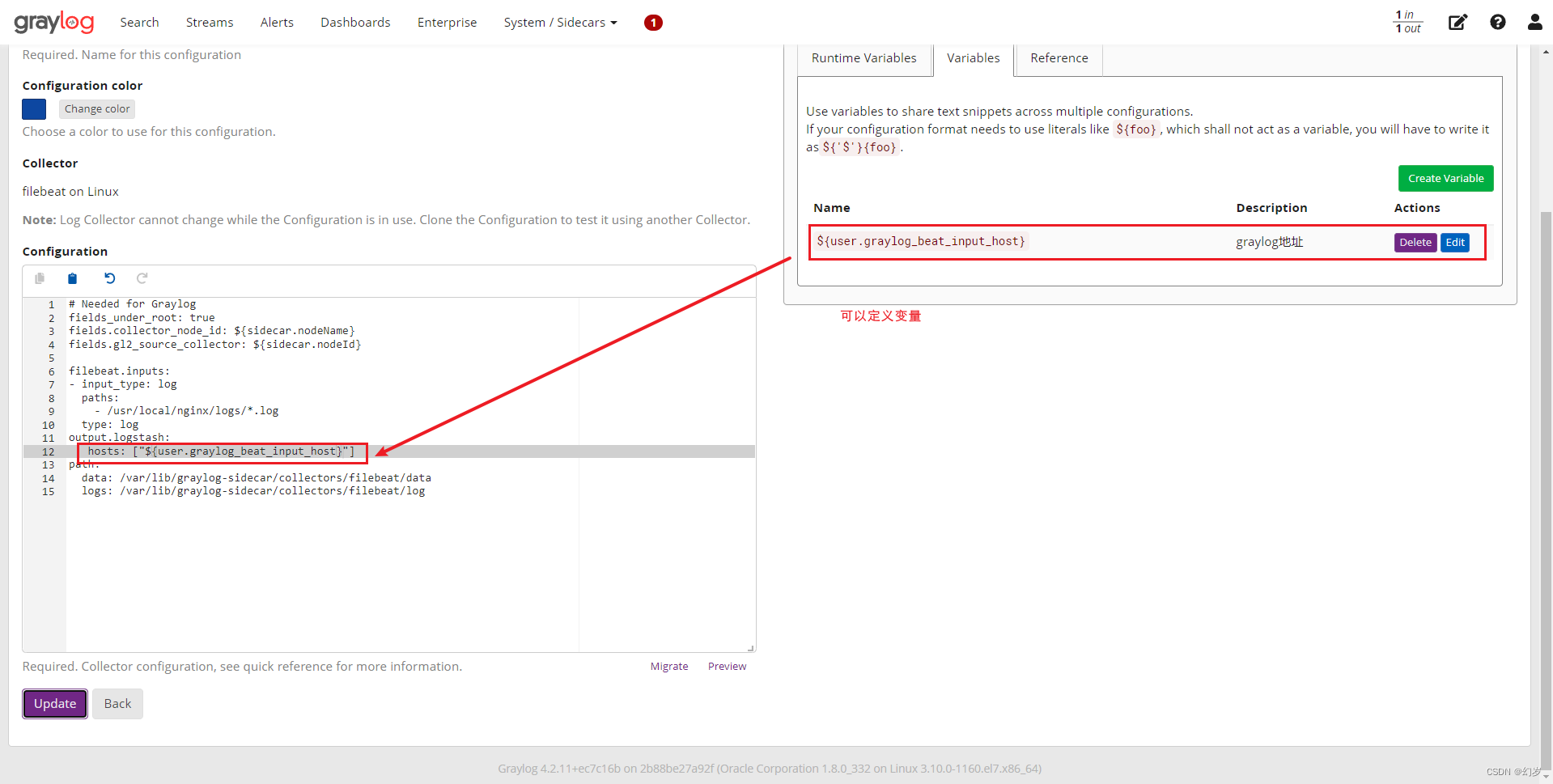The width and height of the screenshot is (1553, 784).
Task: Open the Graylog scratchpad editor icon
Action: (1458, 22)
